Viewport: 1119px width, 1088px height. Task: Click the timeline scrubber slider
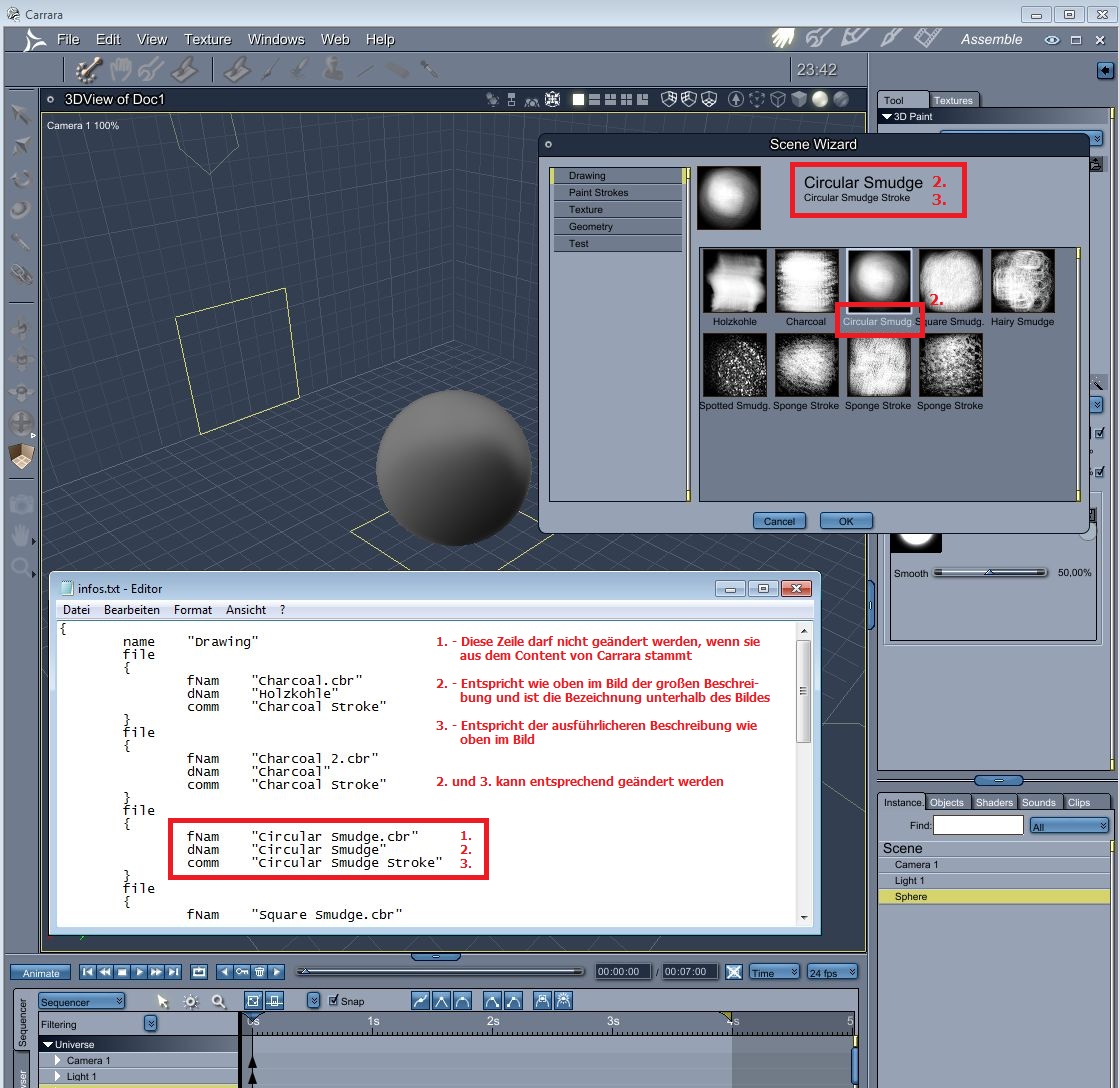[440, 971]
